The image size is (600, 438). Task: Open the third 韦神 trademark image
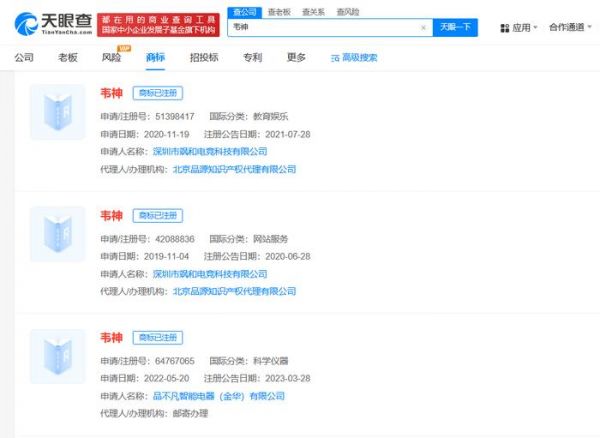[57, 355]
